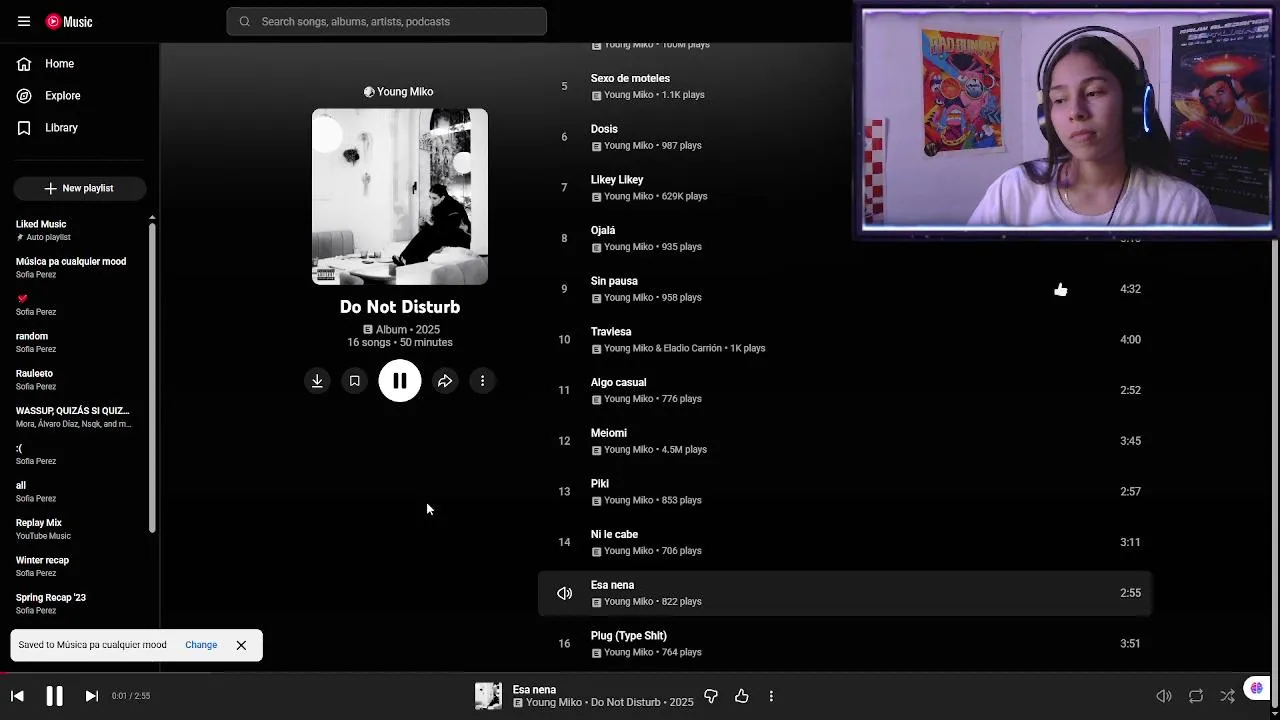
Task: Share the Do Not Disturb album
Action: 445,381
